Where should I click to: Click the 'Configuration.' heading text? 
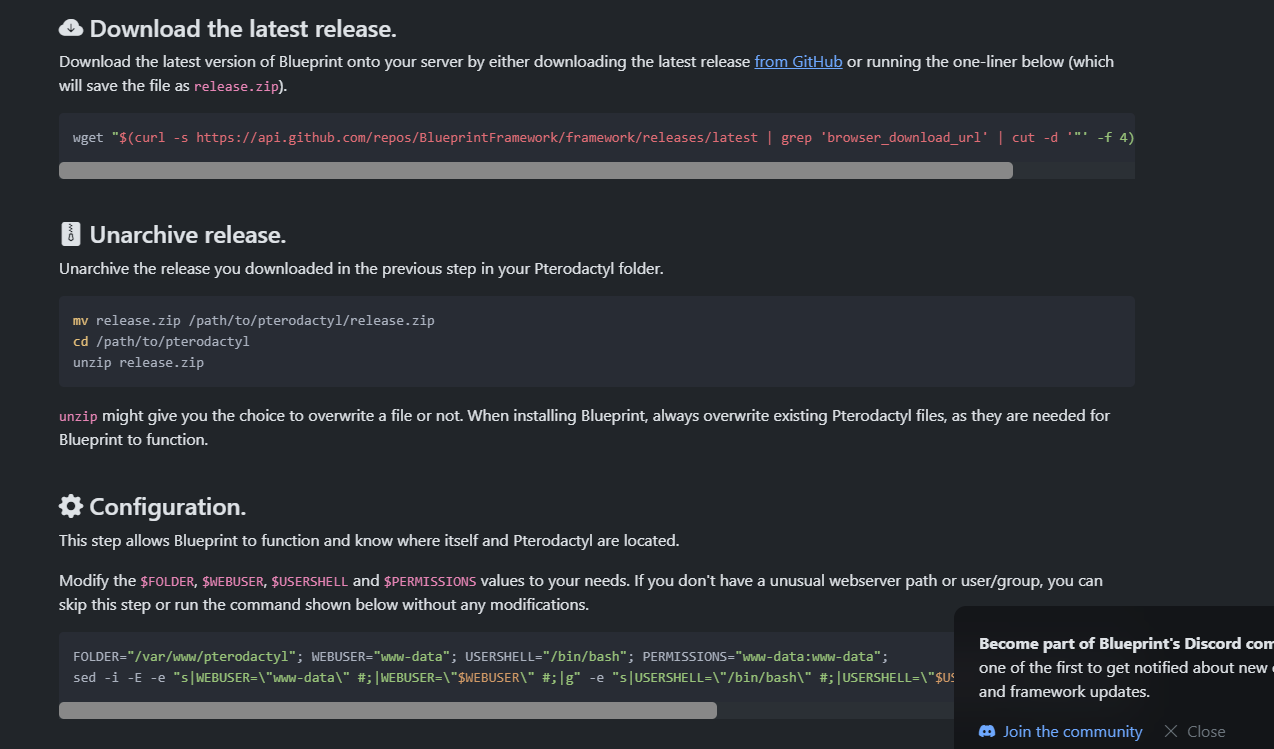click(x=168, y=507)
